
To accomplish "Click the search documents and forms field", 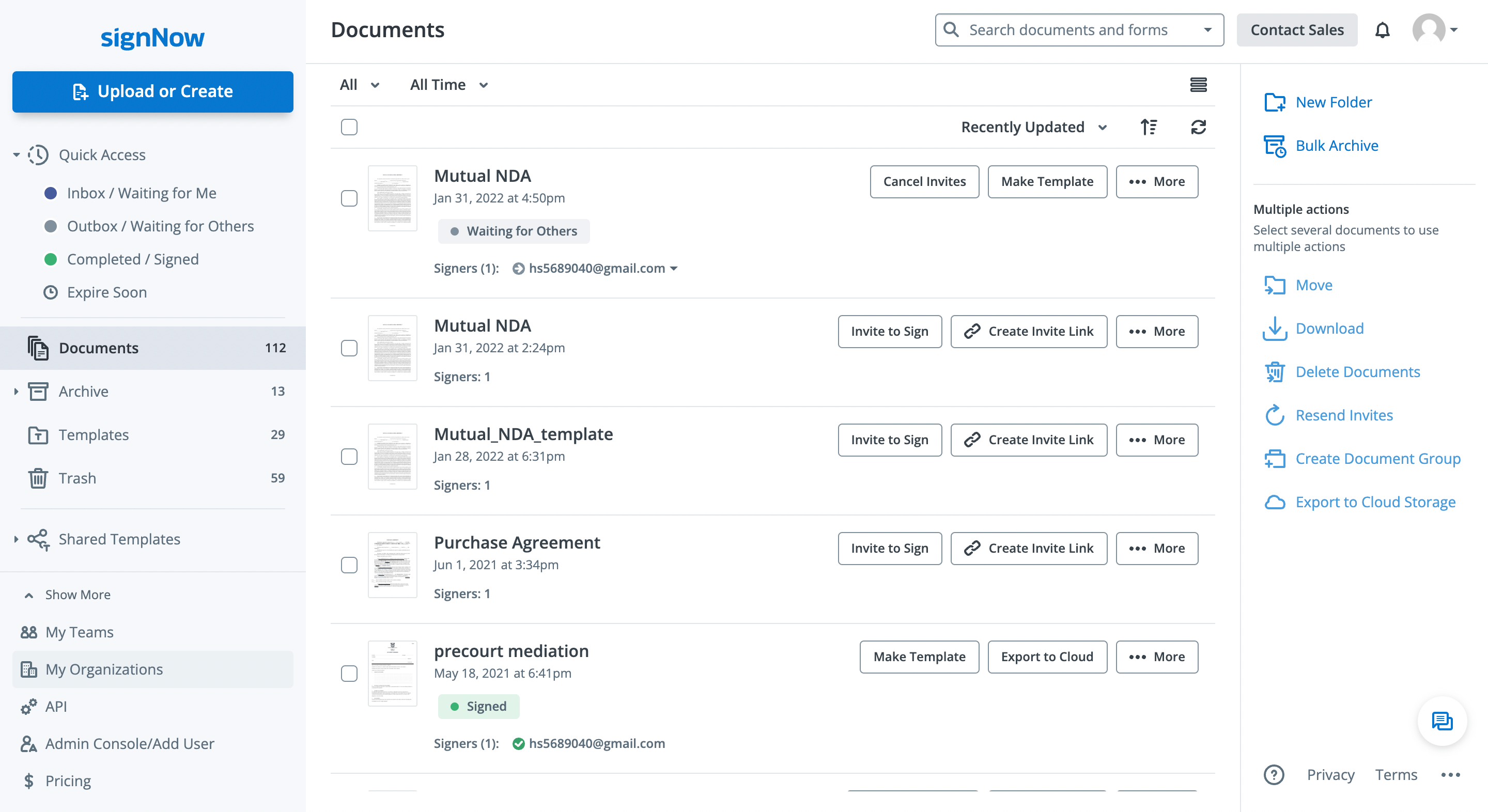I will point(1068,30).
